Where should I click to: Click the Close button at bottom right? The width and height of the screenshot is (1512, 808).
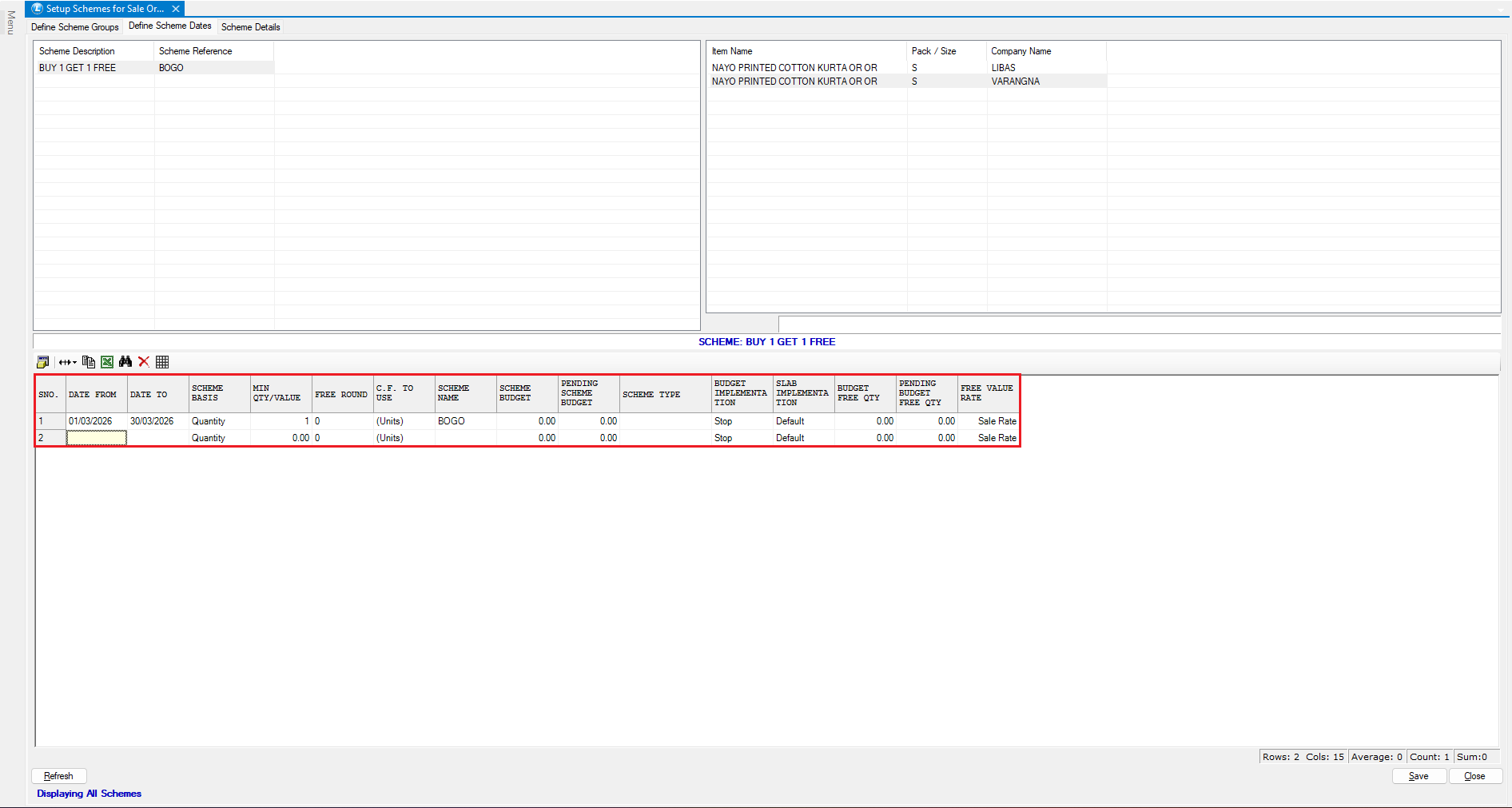point(1474,776)
